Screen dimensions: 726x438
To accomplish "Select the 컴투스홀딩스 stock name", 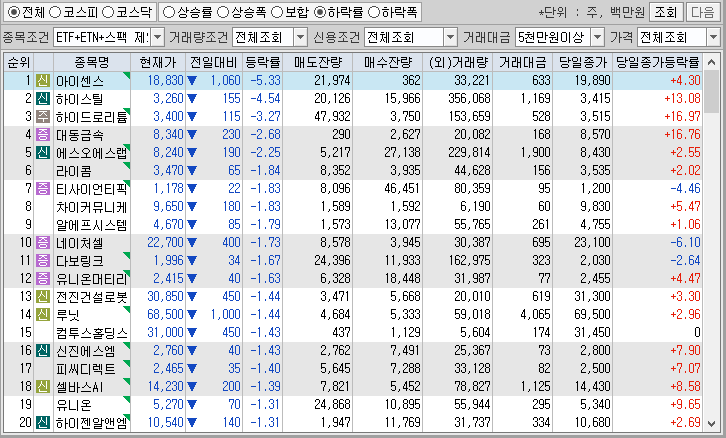I will click(92, 333).
